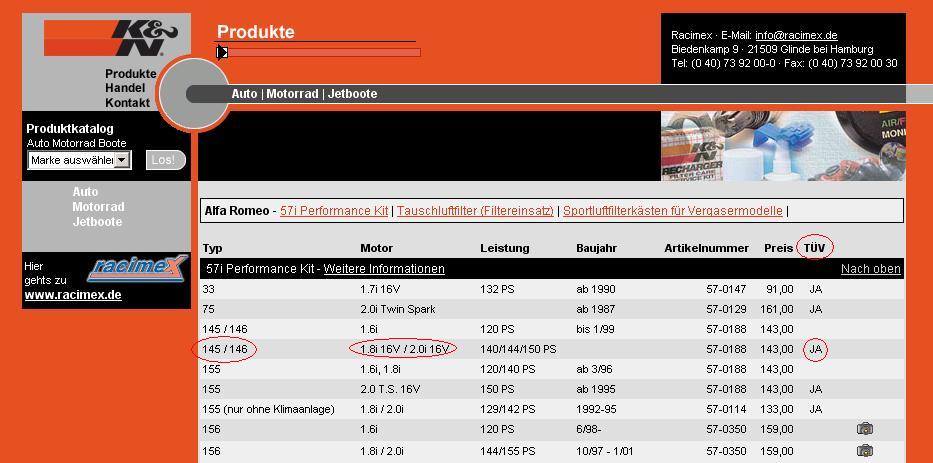Jump to top with Nach oben
Screen dimensions: 933x463
(x=870, y=269)
